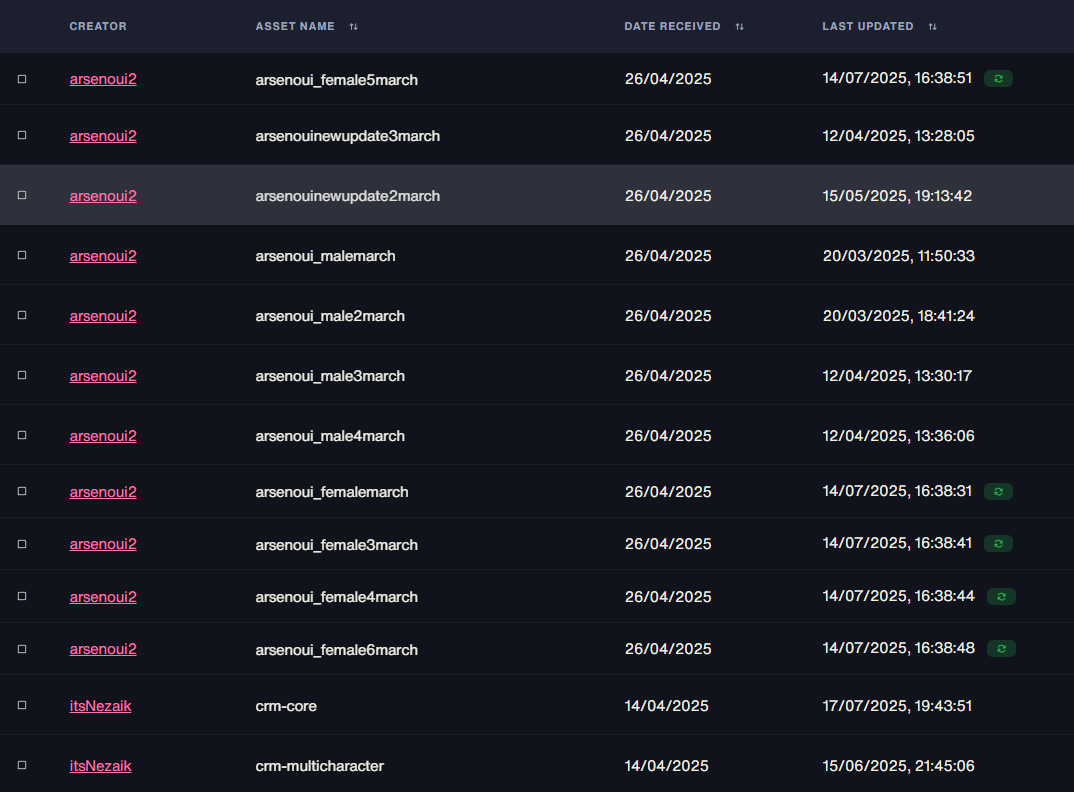
Task: Tick checkbox for arsenouinewupdate3march
Action: pos(22,136)
